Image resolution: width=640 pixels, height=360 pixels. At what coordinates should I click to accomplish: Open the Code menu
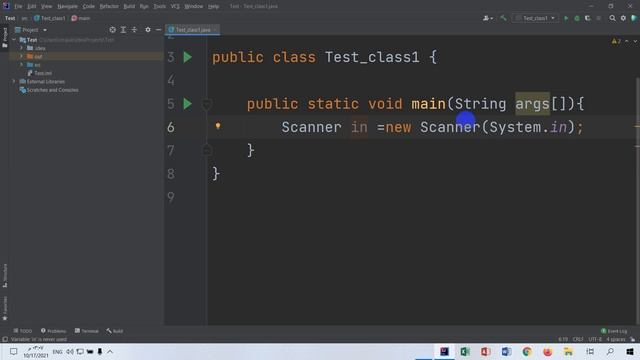click(x=89, y=7)
